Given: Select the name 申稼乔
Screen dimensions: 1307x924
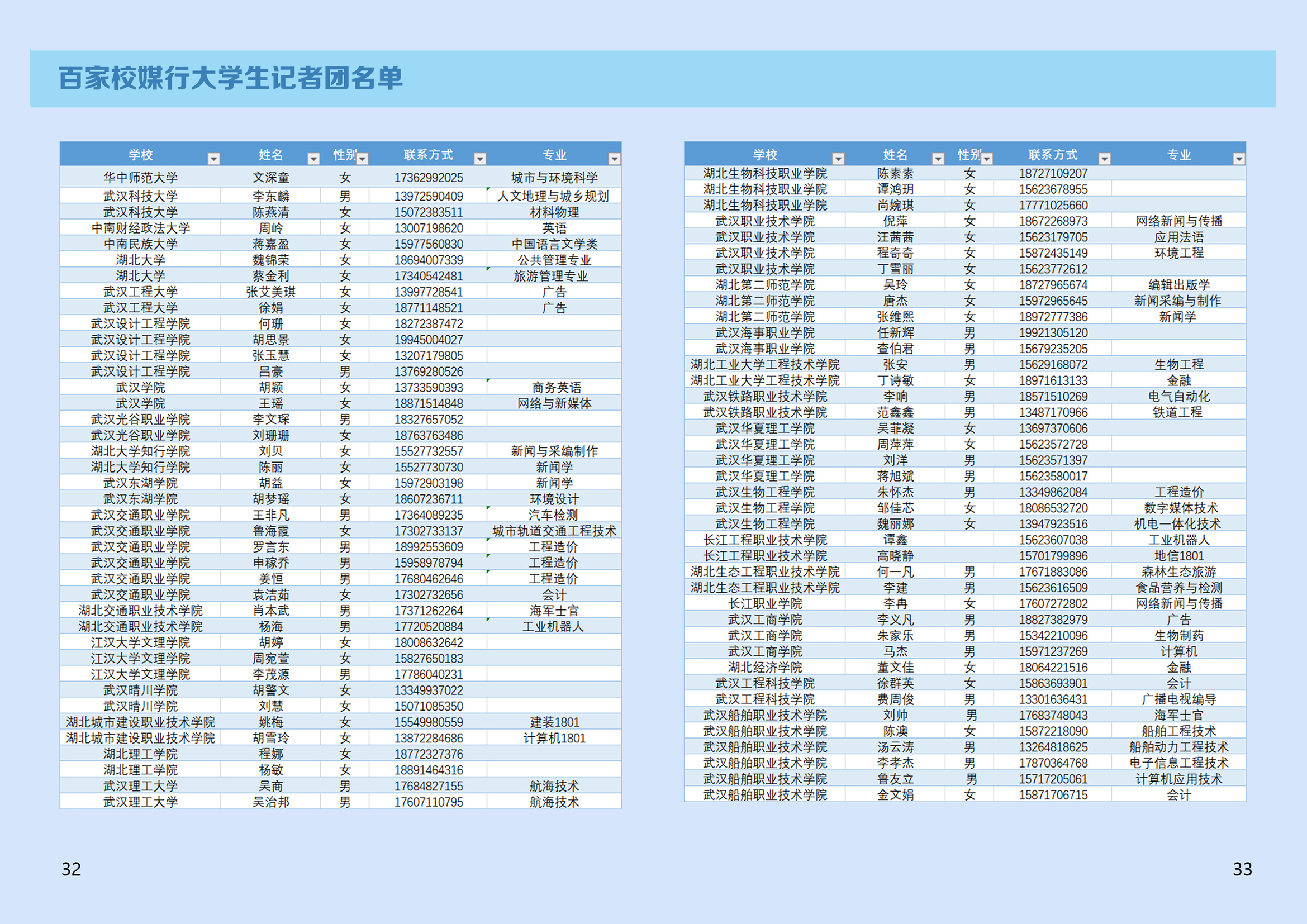Looking at the screenshot, I should 271,562.
